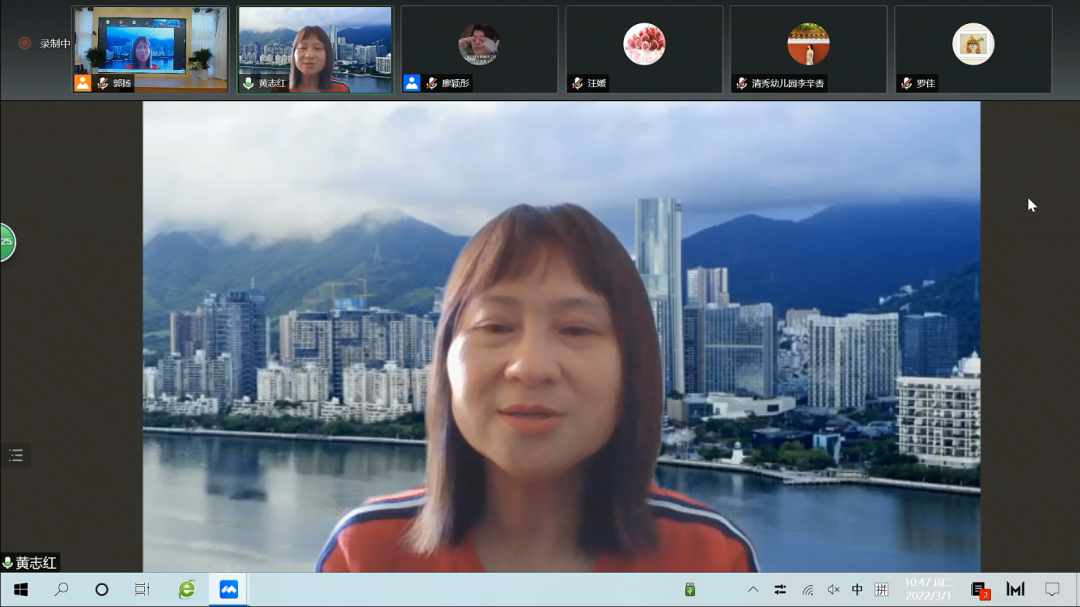Click the Cortana circle icon
Image resolution: width=1080 pixels, height=607 pixels.
[101, 589]
